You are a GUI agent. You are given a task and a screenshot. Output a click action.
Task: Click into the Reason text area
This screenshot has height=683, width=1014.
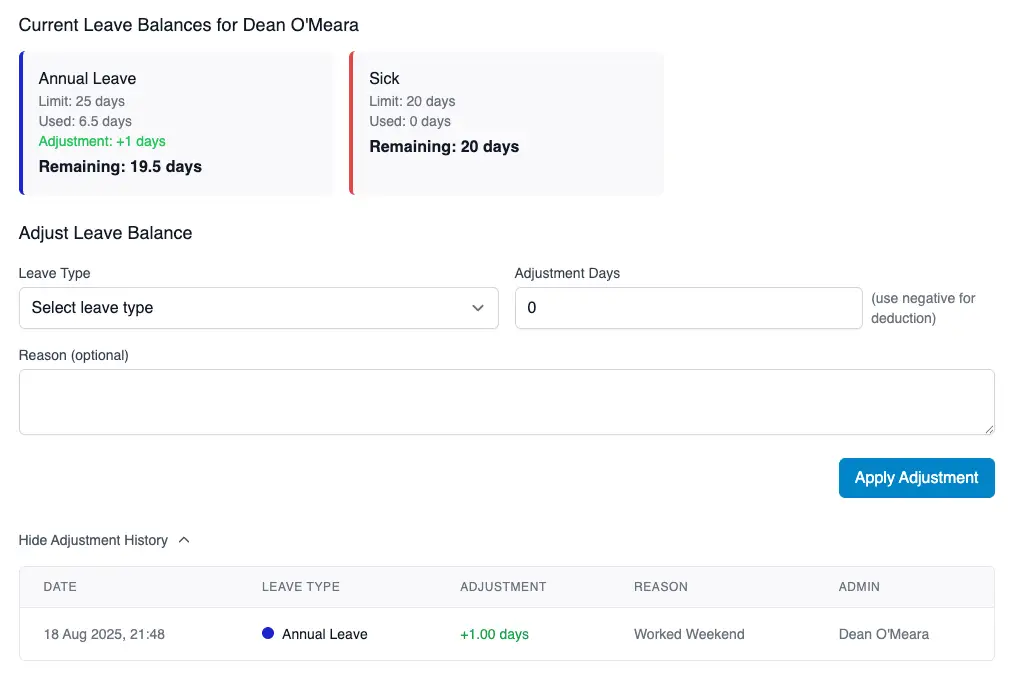click(506, 402)
